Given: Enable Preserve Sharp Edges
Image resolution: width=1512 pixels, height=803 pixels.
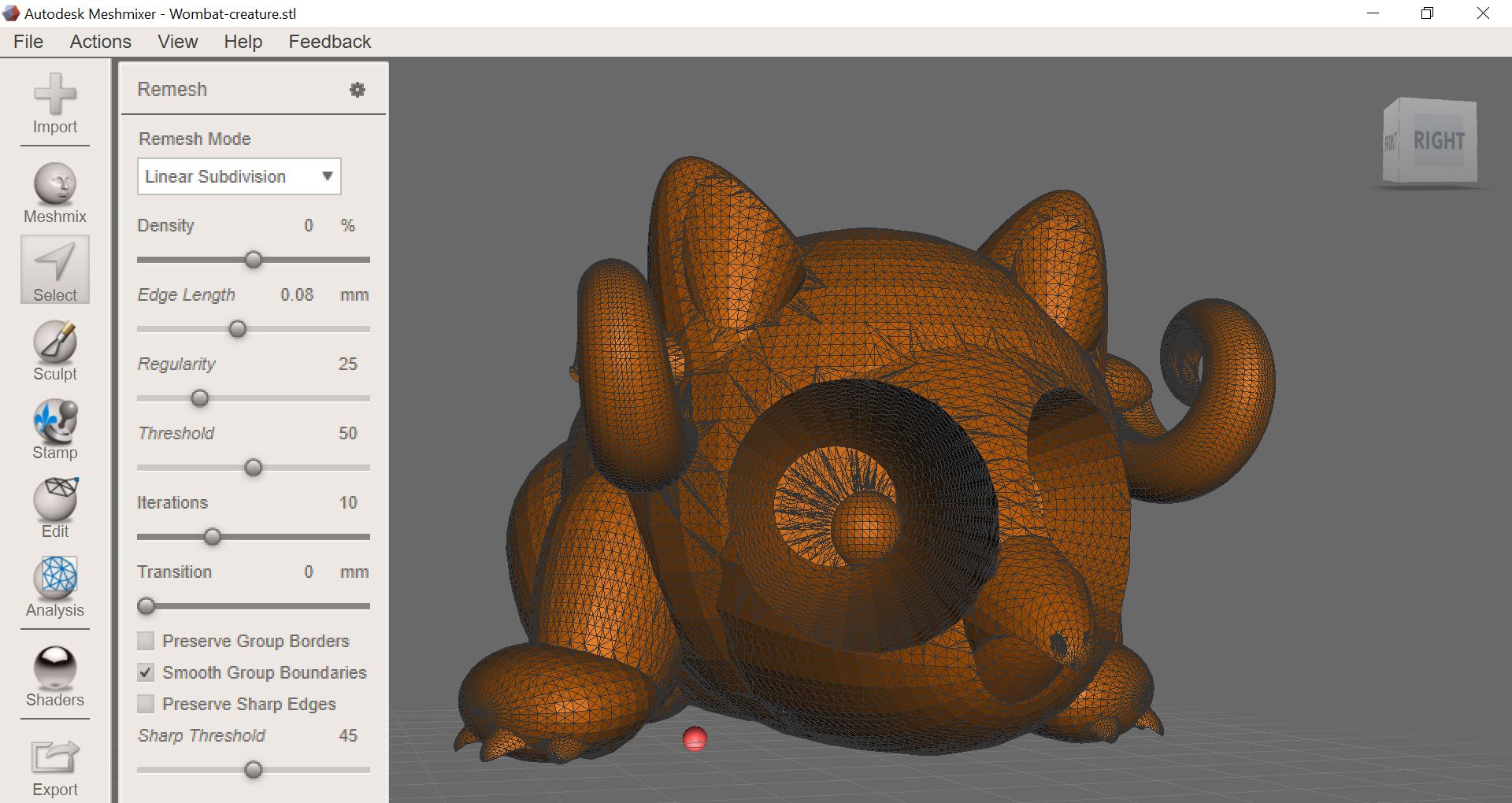Looking at the screenshot, I should (x=145, y=704).
